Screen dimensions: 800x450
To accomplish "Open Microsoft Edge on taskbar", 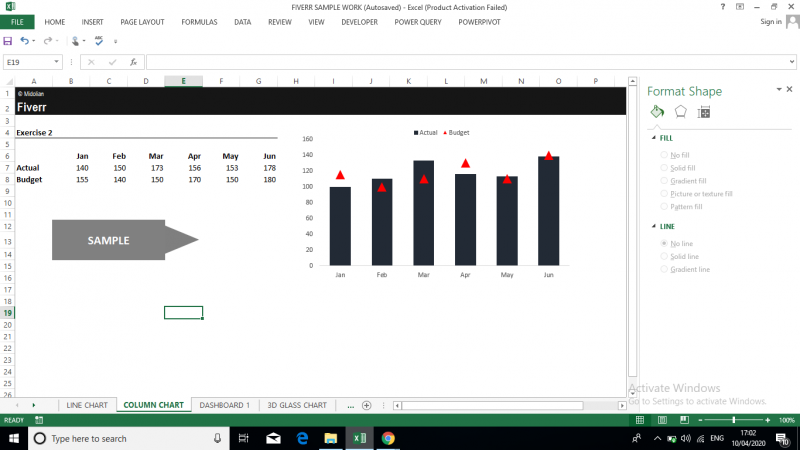I will pos(303,438).
